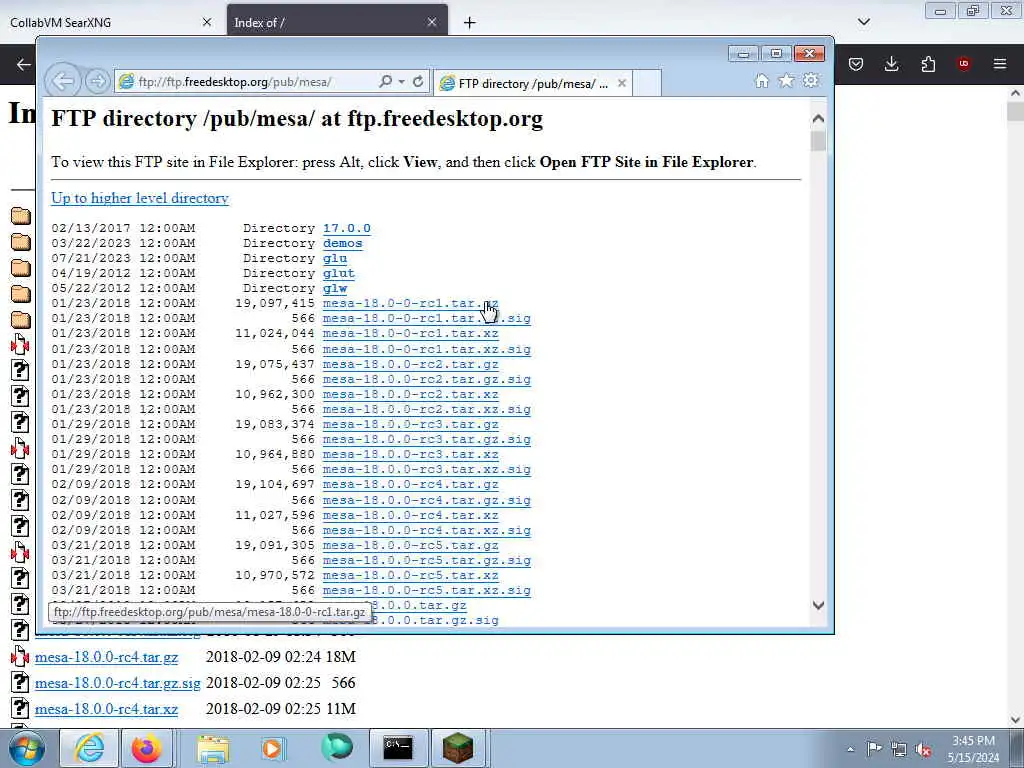This screenshot has width=1024, height=768.
Task: Refresh the FTP directory page in IE
Action: (418, 82)
